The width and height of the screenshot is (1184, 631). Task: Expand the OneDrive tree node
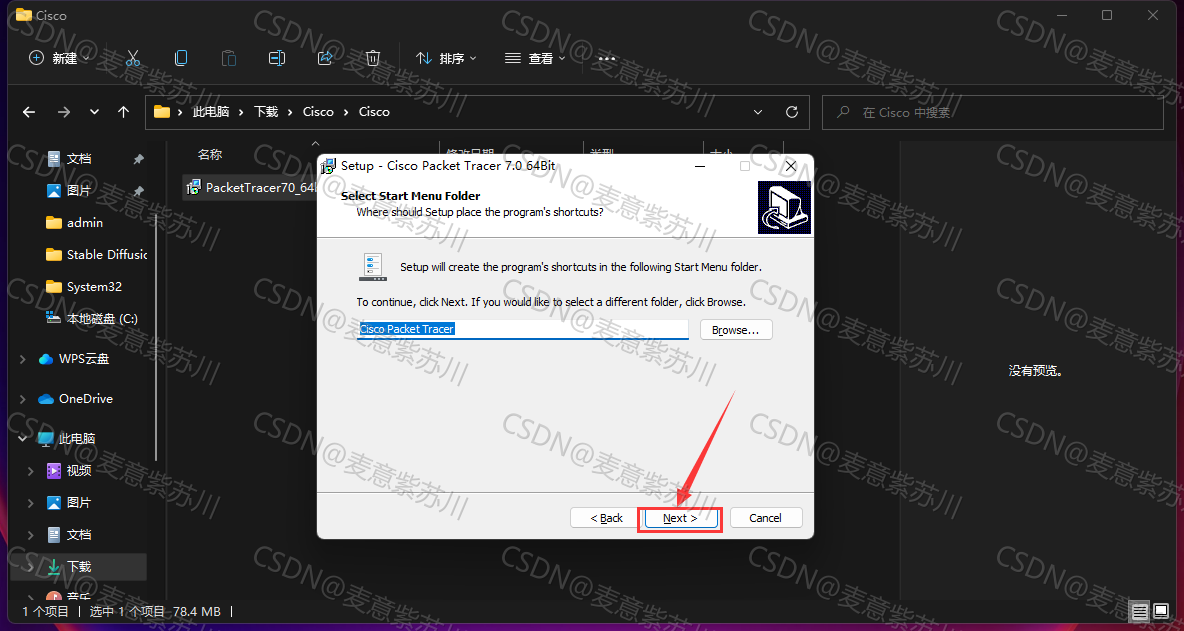point(23,399)
